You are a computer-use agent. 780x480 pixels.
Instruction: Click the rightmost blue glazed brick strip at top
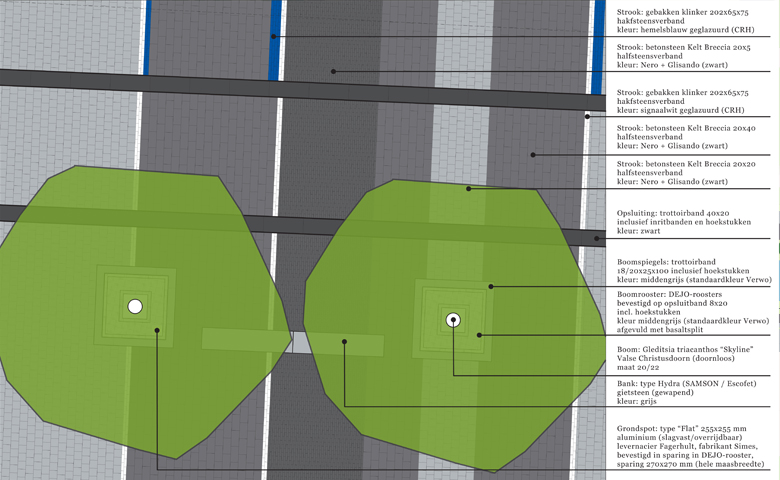(x=598, y=47)
